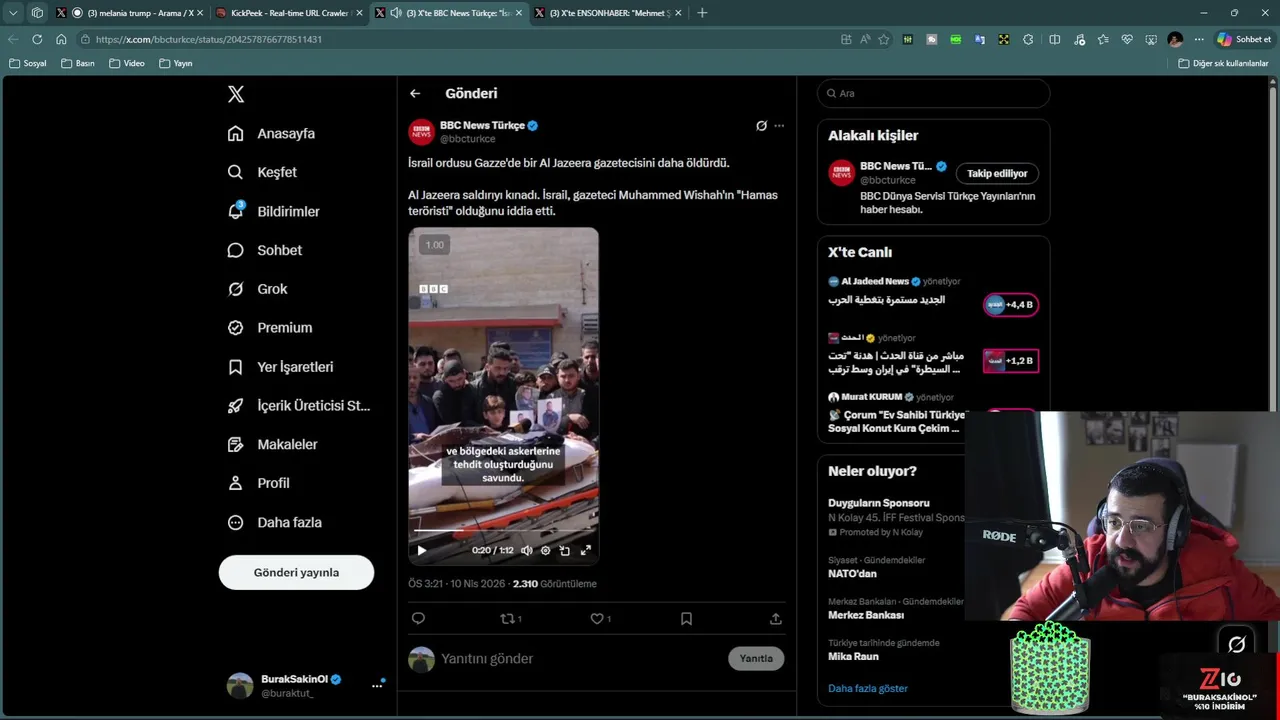Open the browser settings and more menu
Screen dimensions: 1280x720
click(1199, 39)
